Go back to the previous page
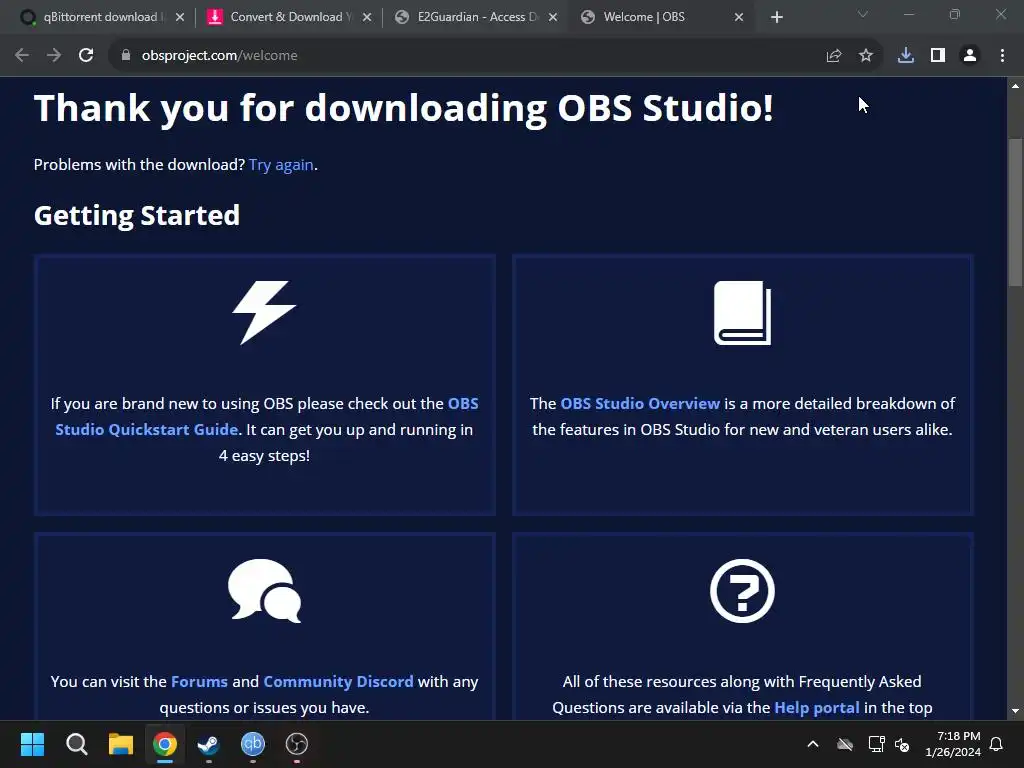Screen dimensions: 1024x768 (x=22, y=56)
